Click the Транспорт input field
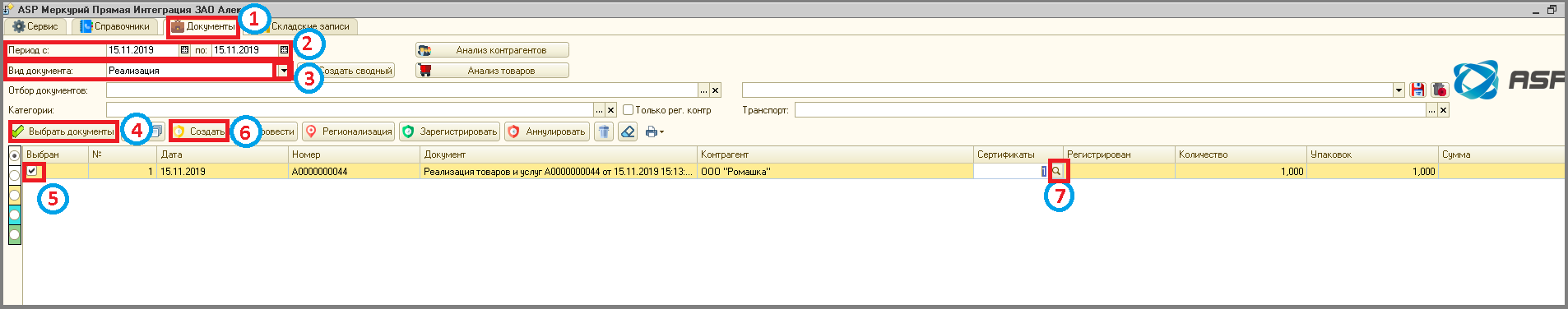Image resolution: width=1568 pixels, height=309 pixels. pos(1110,110)
